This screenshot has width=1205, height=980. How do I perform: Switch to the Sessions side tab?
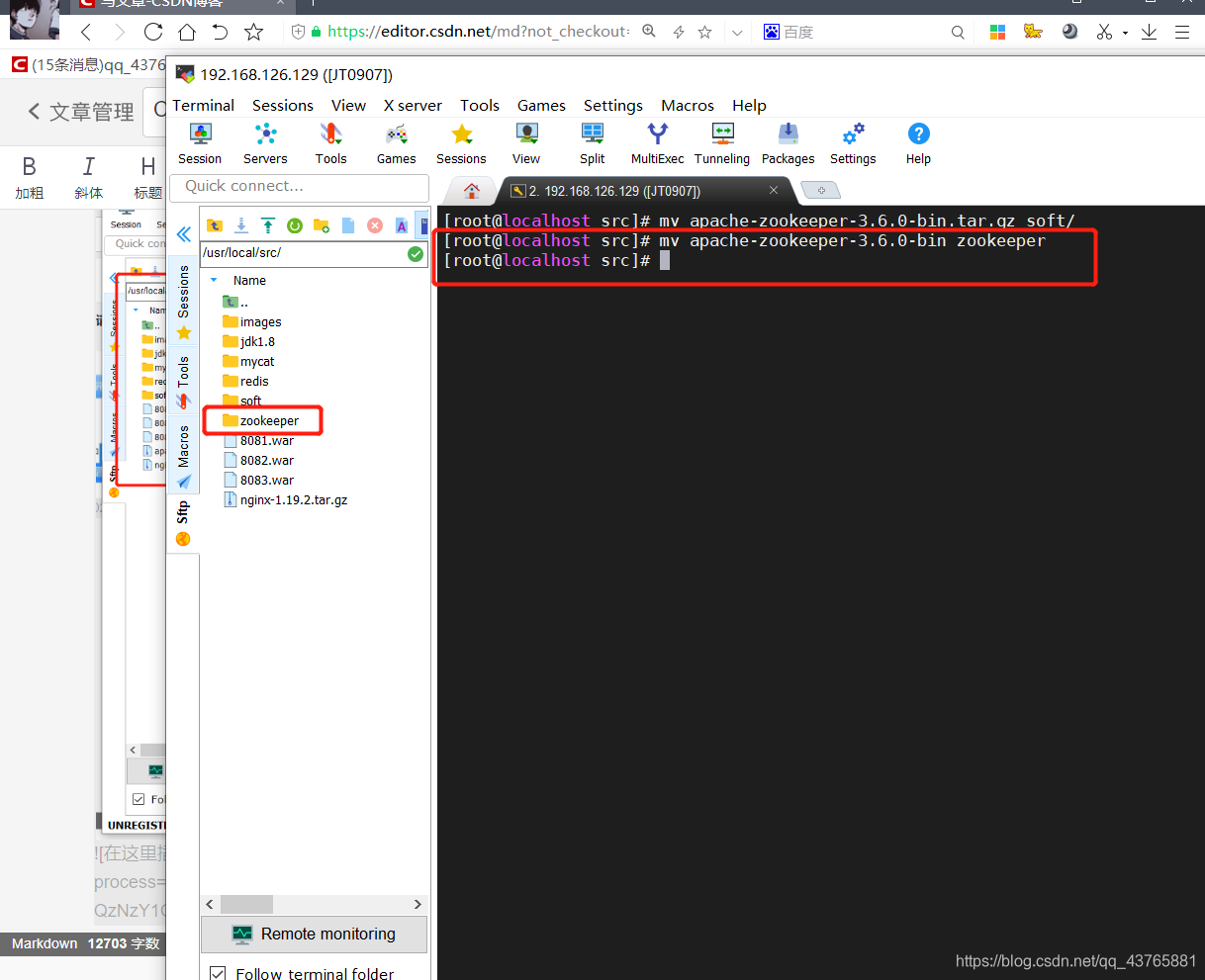click(x=183, y=302)
